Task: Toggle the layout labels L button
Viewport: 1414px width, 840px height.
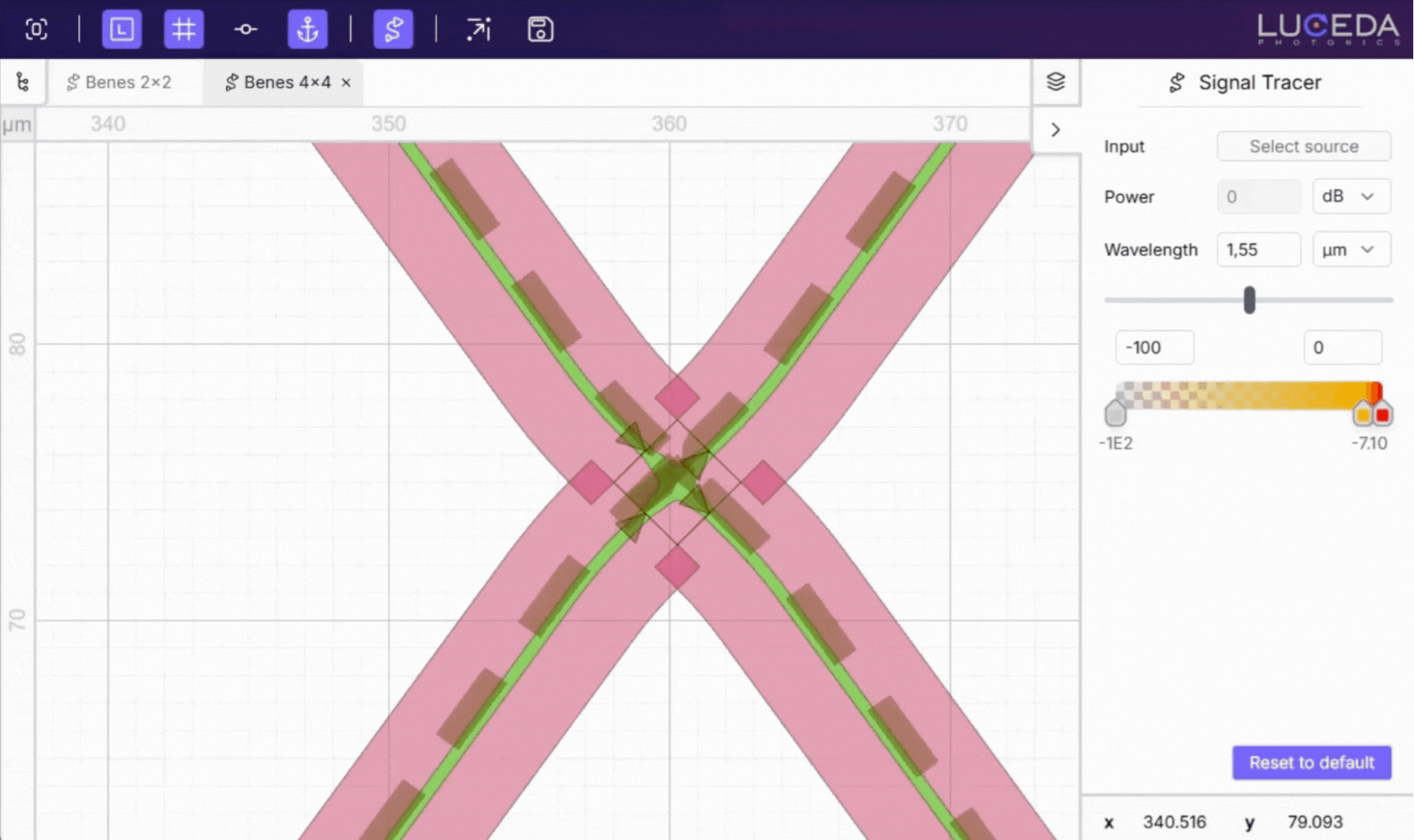Action: click(x=122, y=30)
